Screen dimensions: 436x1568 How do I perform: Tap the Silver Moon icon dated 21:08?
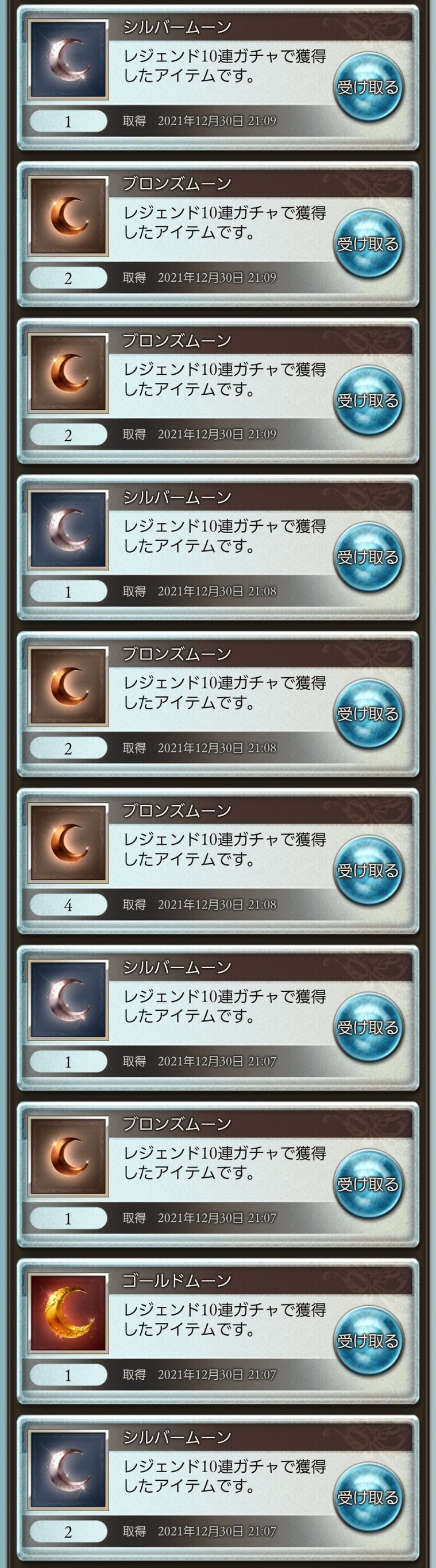(x=68, y=530)
